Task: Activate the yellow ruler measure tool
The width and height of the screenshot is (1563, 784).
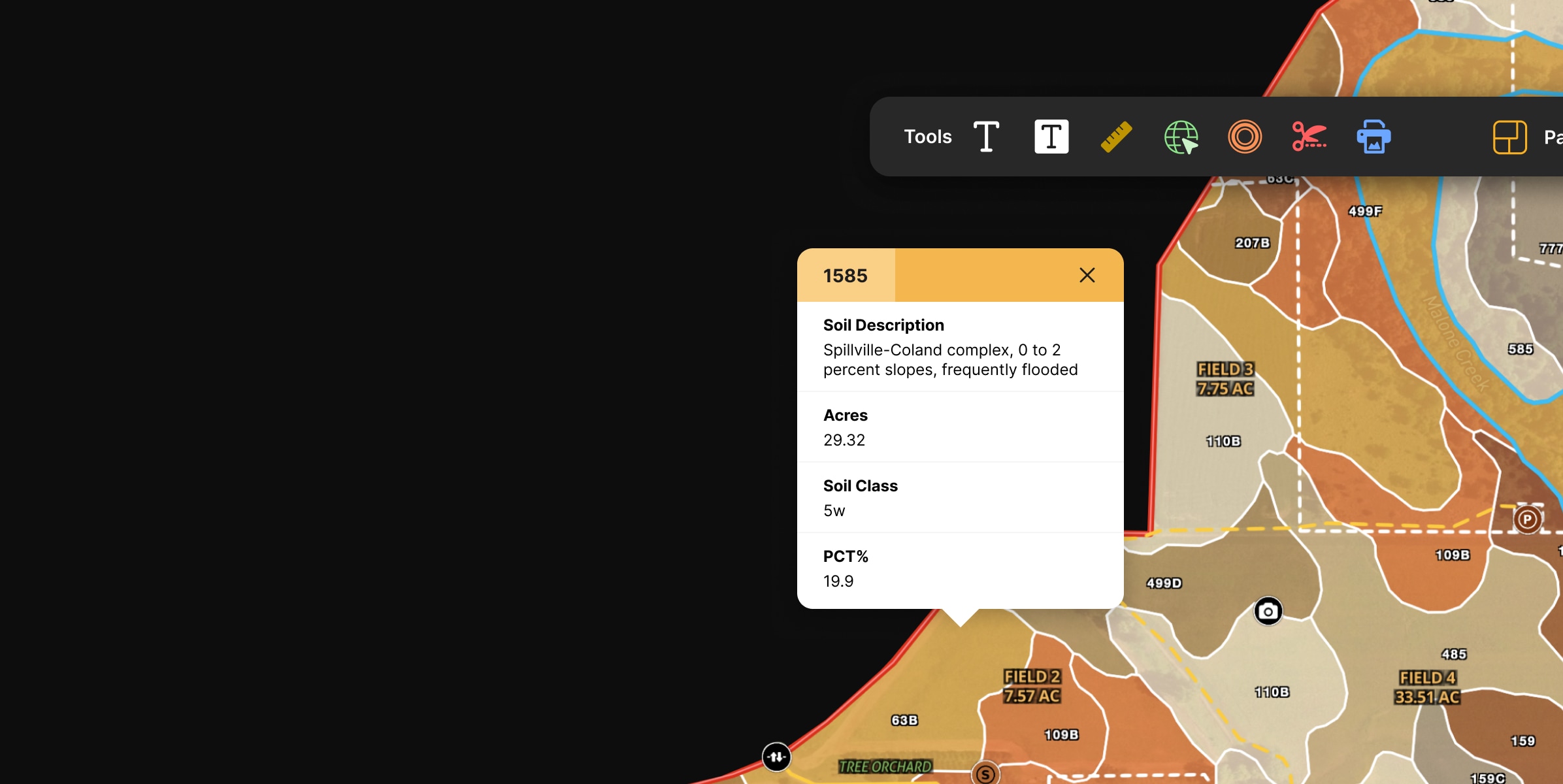Action: (x=1116, y=137)
